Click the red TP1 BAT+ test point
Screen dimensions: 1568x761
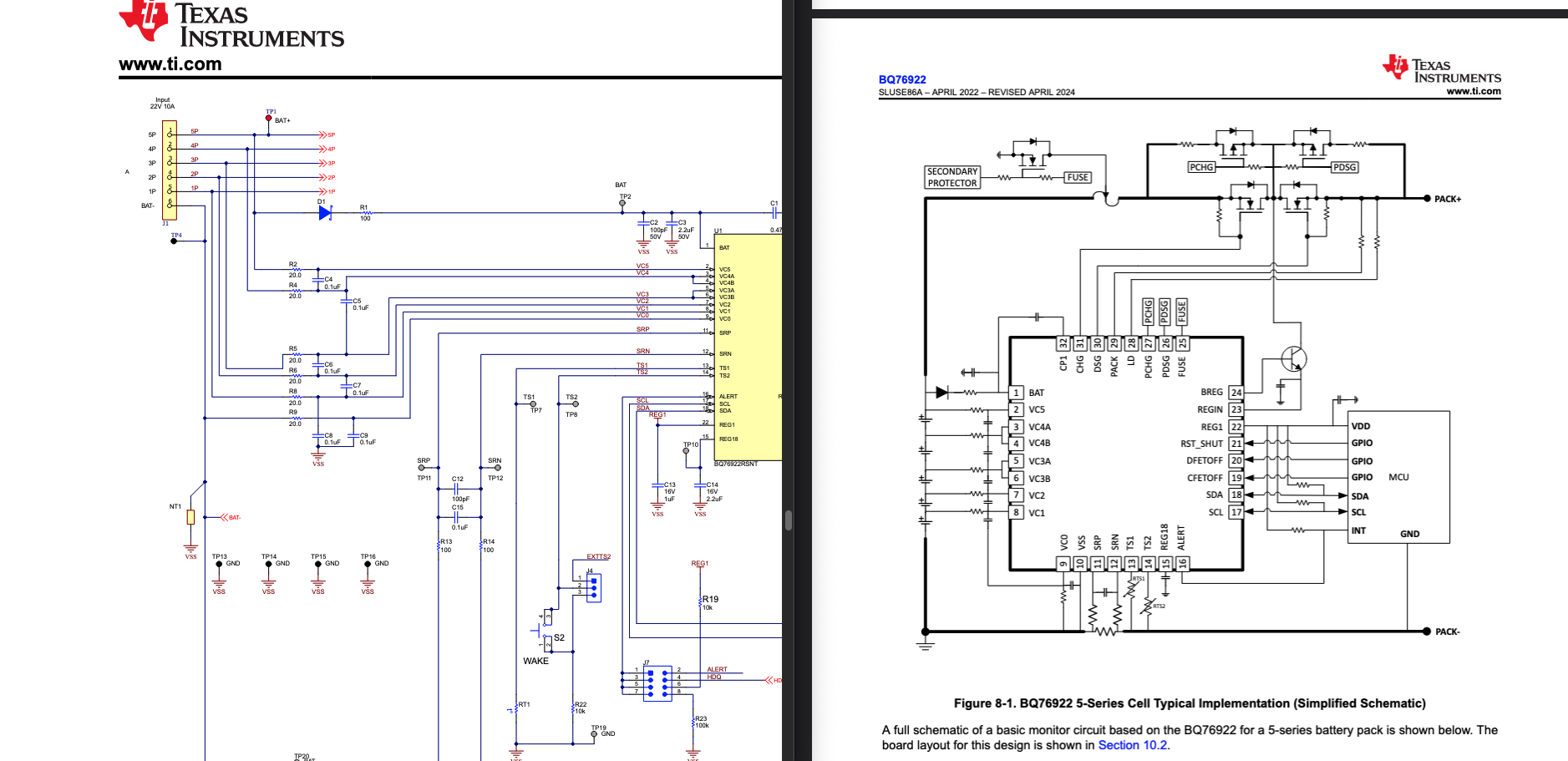(268, 118)
